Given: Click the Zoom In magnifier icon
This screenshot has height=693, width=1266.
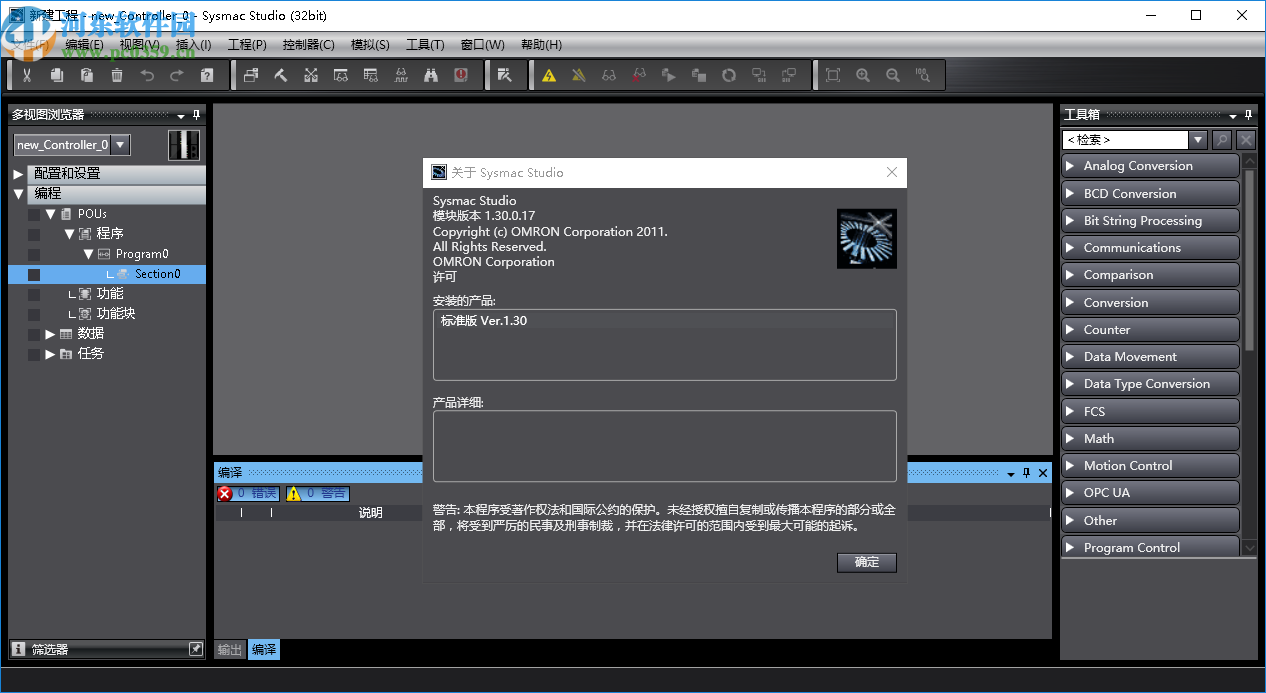Looking at the screenshot, I should click(863, 75).
